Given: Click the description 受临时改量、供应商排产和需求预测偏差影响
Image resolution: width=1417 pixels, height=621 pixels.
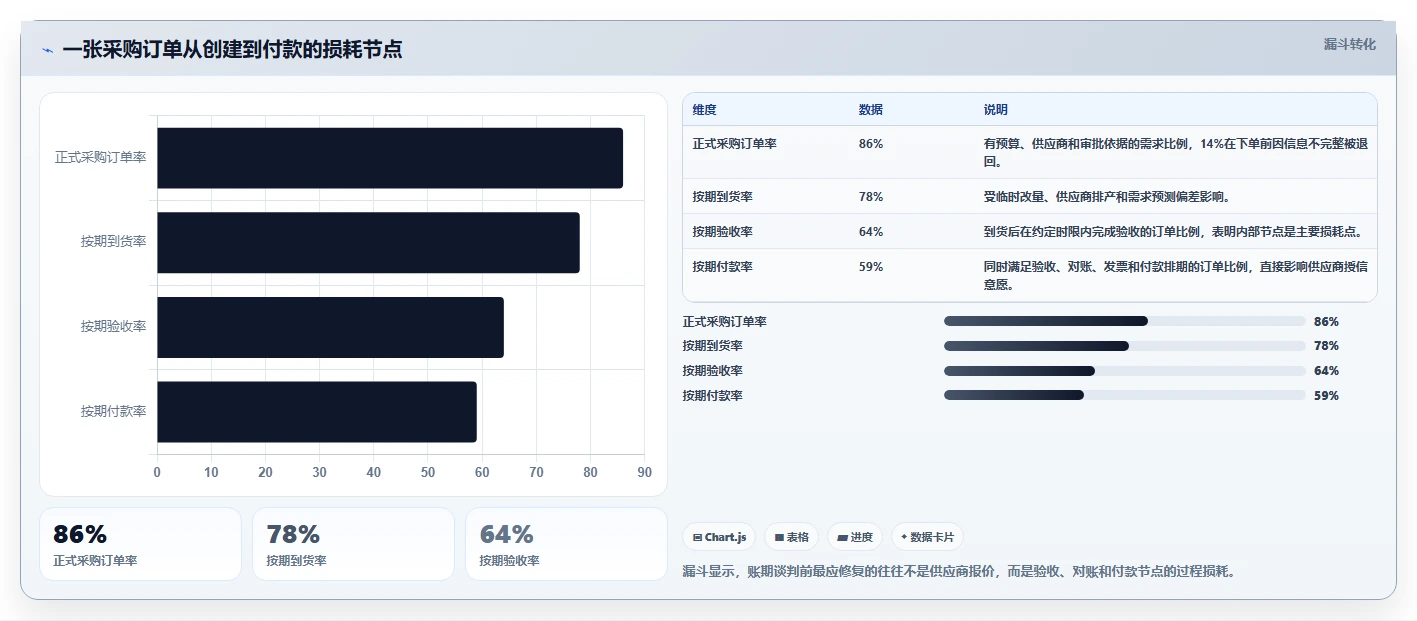Looking at the screenshot, I should pyautogui.click(x=1108, y=197).
